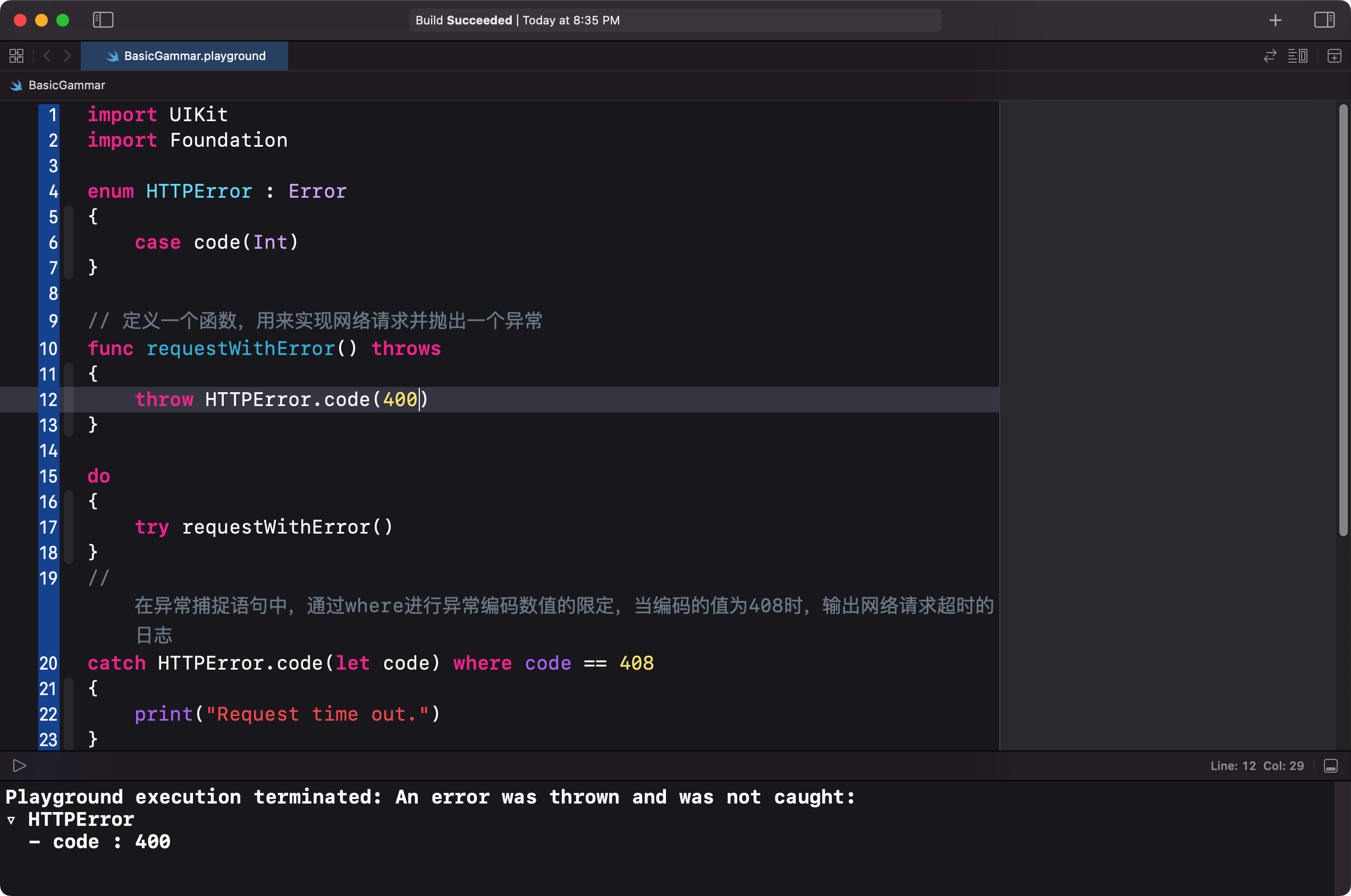Go back to previous file

click(x=47, y=56)
